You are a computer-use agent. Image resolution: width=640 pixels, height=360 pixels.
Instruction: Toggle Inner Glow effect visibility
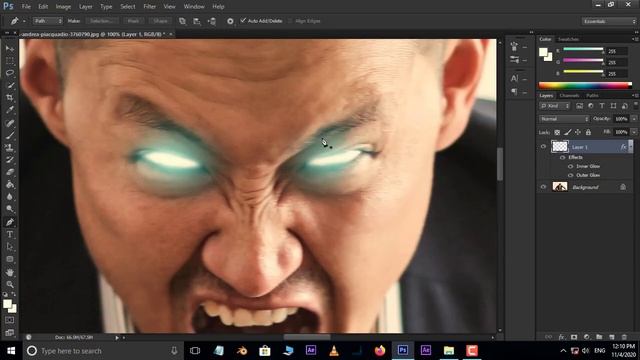pos(571,166)
